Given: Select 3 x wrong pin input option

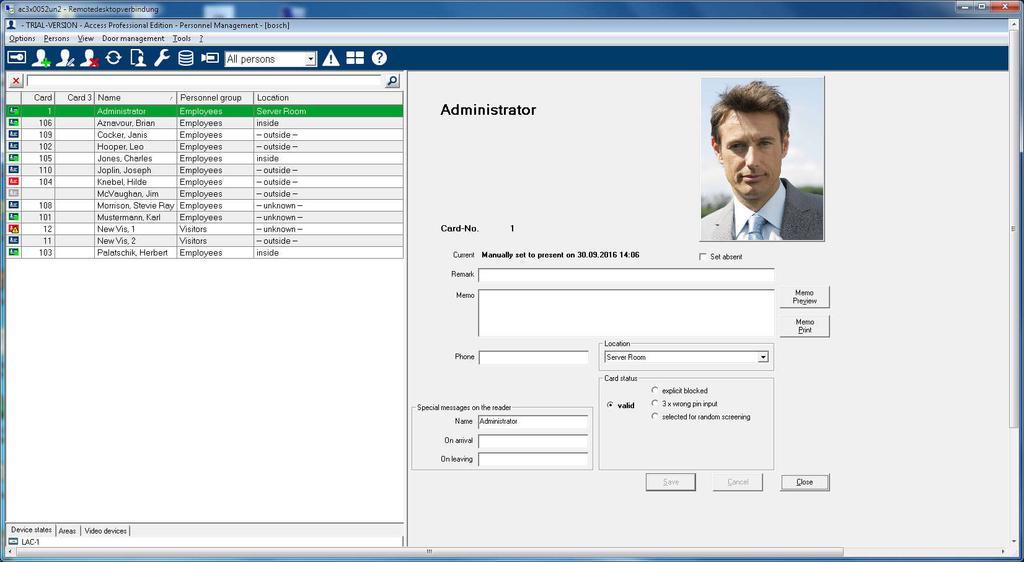Looking at the screenshot, I should pyautogui.click(x=655, y=403).
